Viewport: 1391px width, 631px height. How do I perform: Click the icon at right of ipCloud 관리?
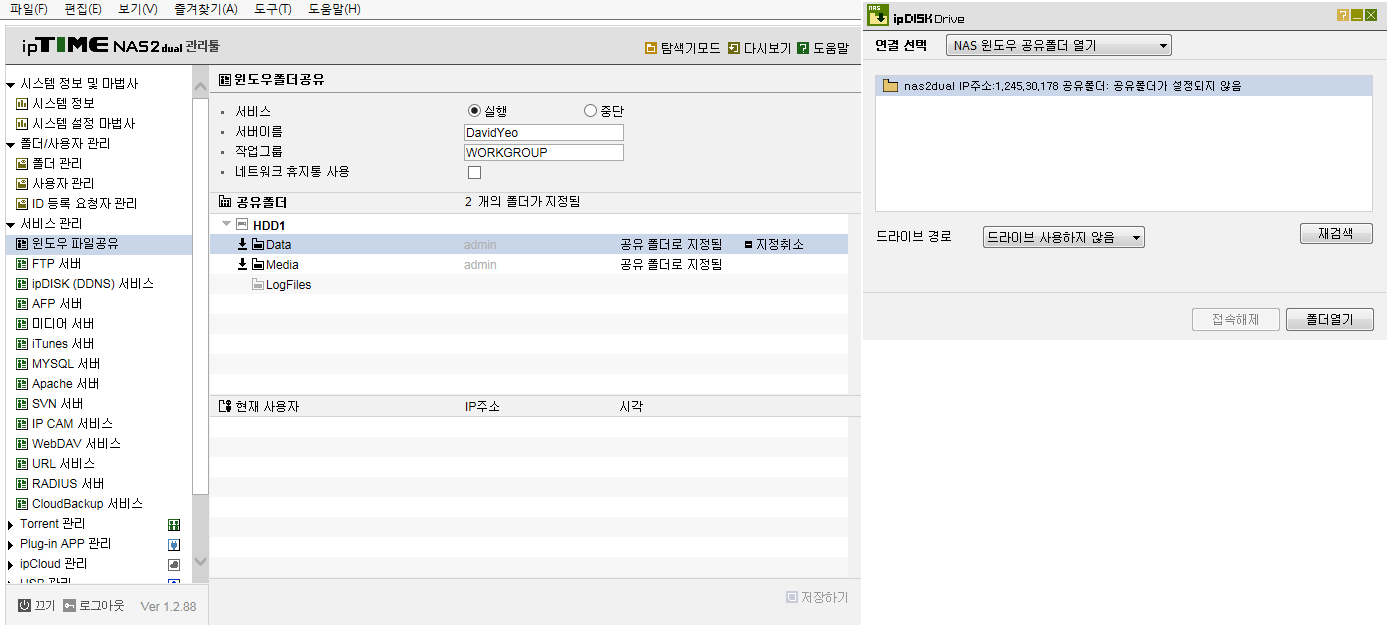(174, 565)
